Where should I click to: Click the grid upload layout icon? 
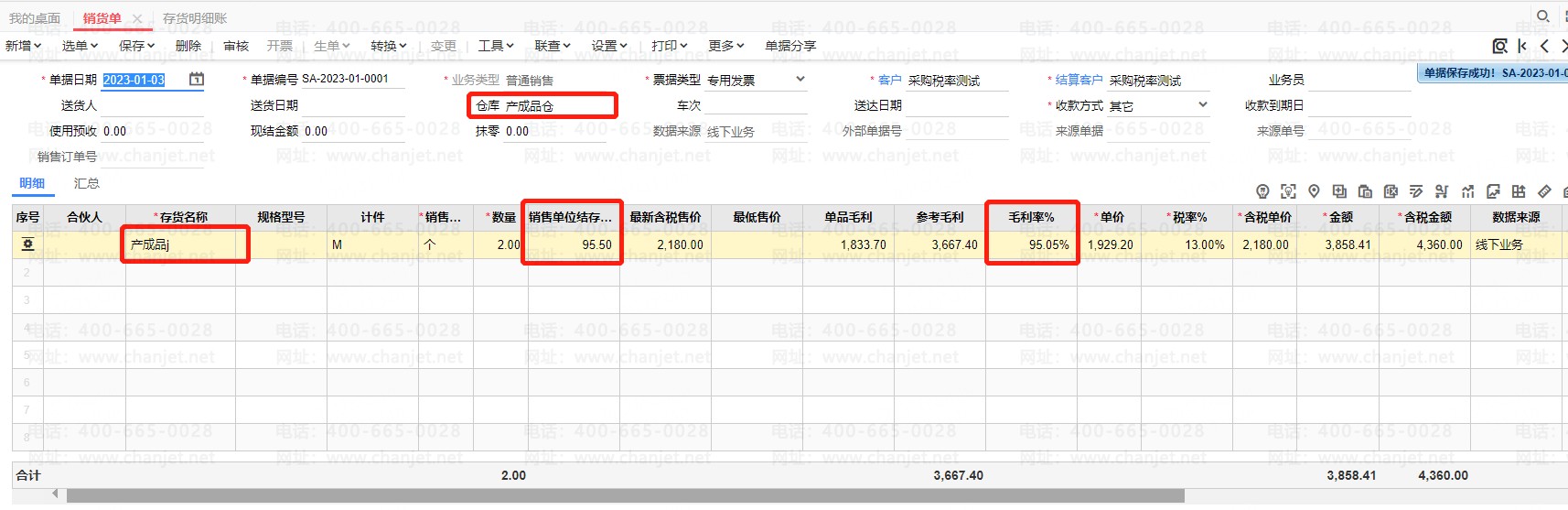(x=1519, y=191)
